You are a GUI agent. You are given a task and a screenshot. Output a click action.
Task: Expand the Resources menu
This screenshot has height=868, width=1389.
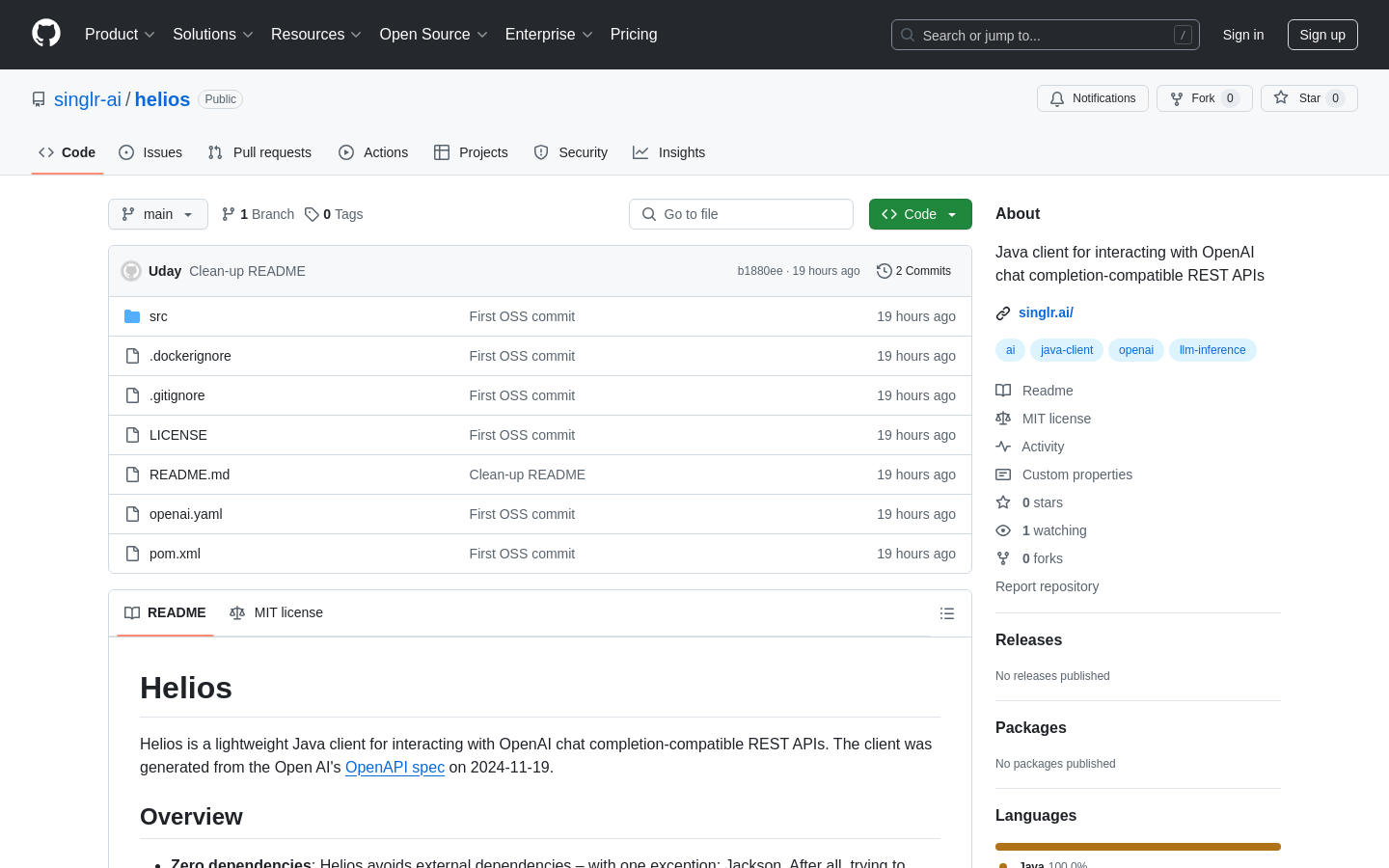click(316, 35)
